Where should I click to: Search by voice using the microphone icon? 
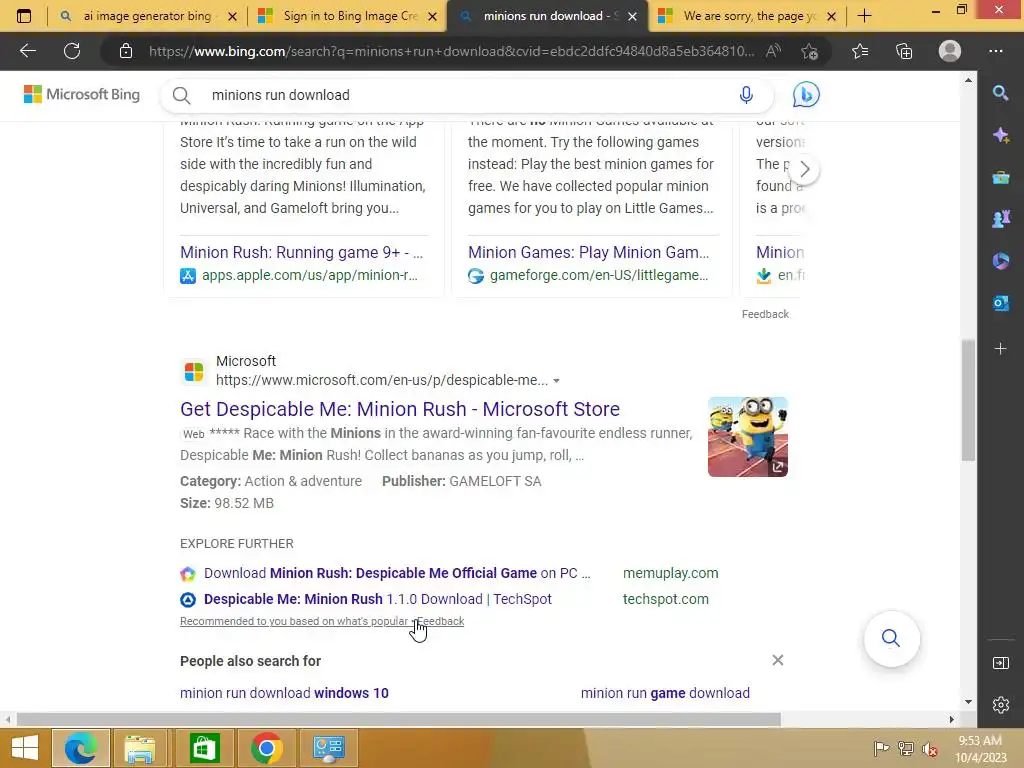pyautogui.click(x=746, y=95)
